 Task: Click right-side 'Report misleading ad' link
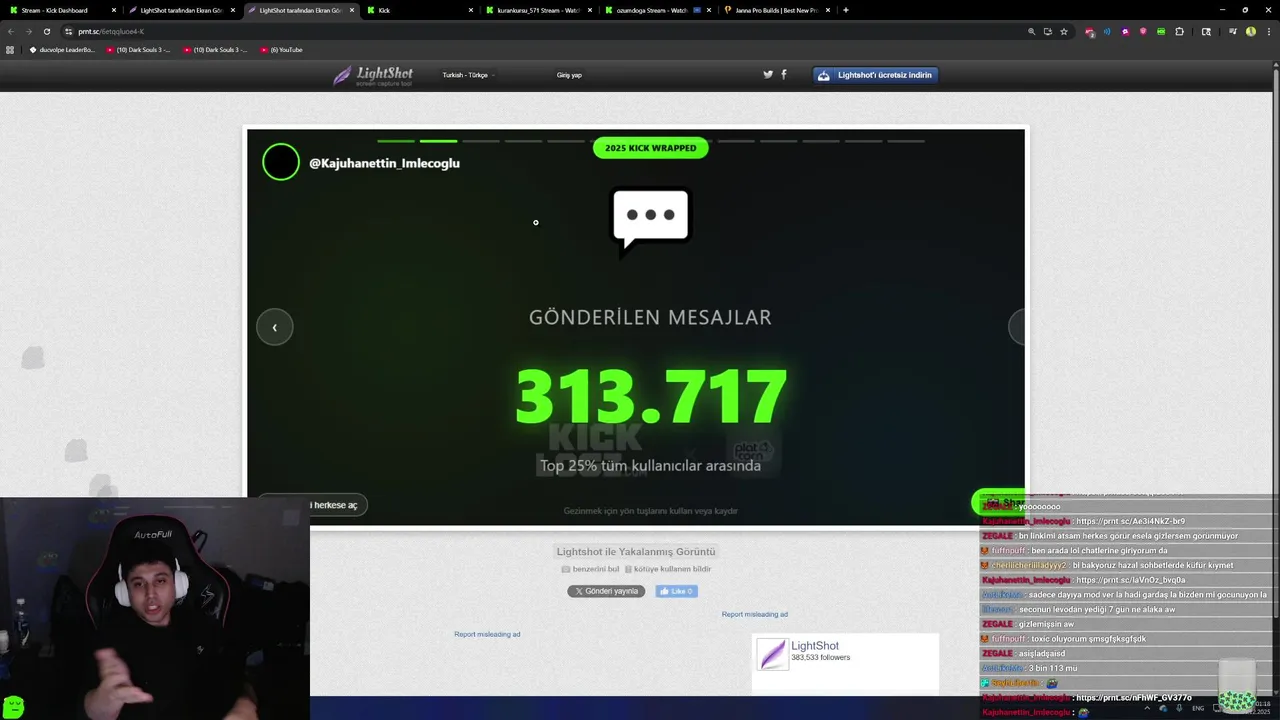pyautogui.click(x=755, y=614)
